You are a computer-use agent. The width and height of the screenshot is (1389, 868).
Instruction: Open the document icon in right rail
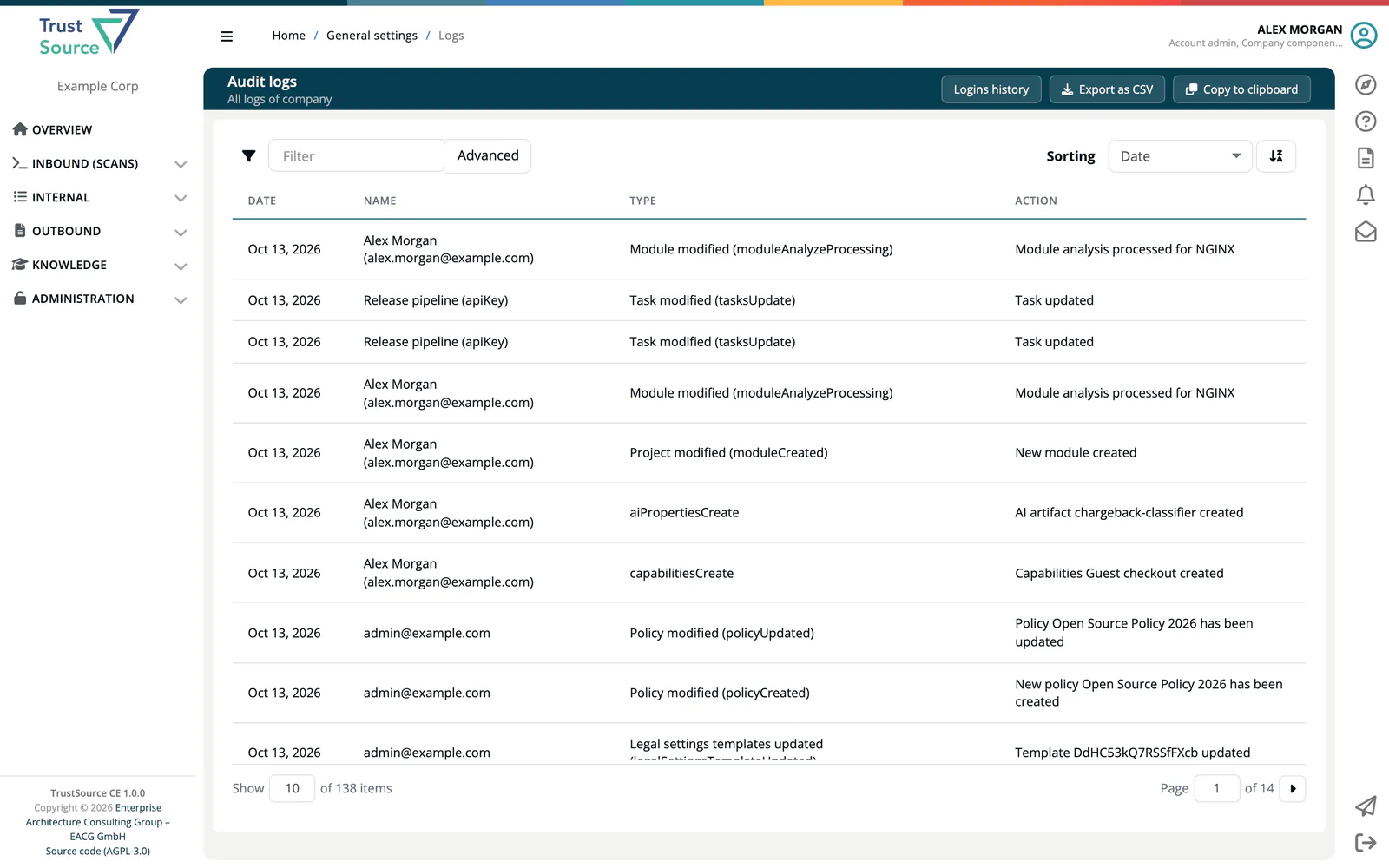[x=1366, y=158]
